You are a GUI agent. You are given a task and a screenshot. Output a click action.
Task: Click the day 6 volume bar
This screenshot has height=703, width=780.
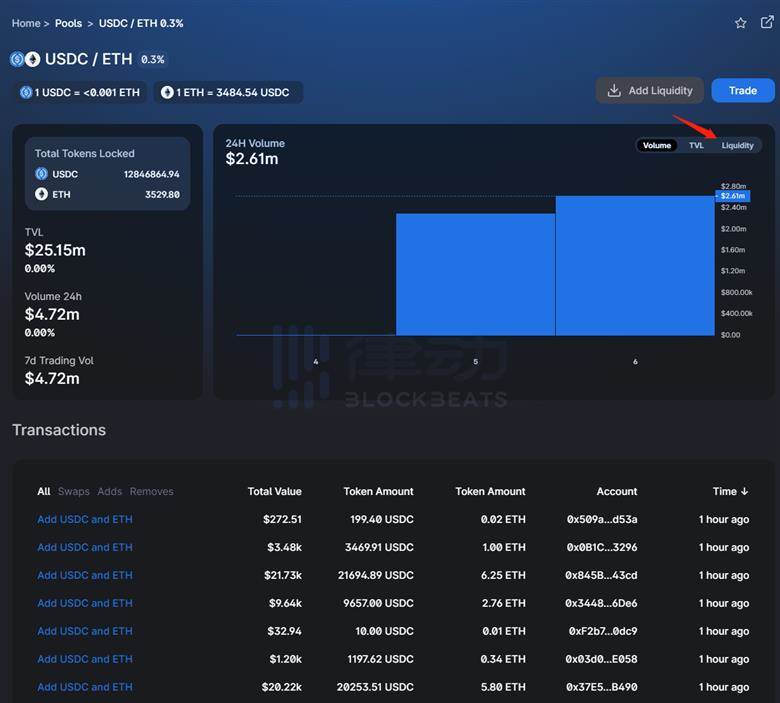point(635,266)
